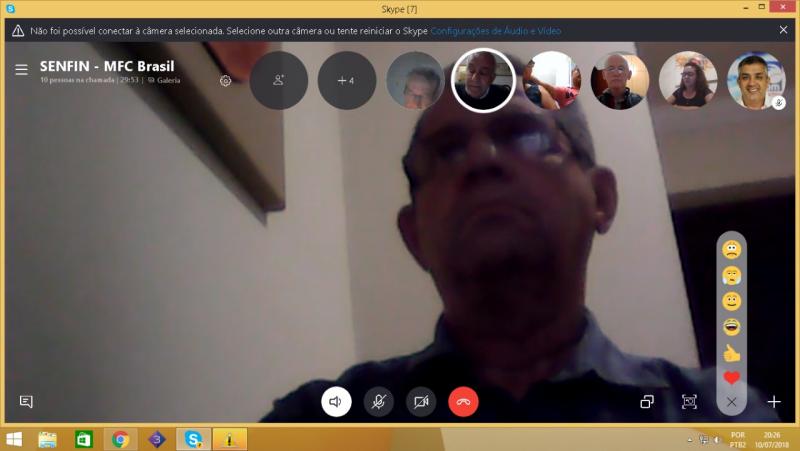Toggle the speaker audio button
800x451 pixels.
(x=336, y=402)
